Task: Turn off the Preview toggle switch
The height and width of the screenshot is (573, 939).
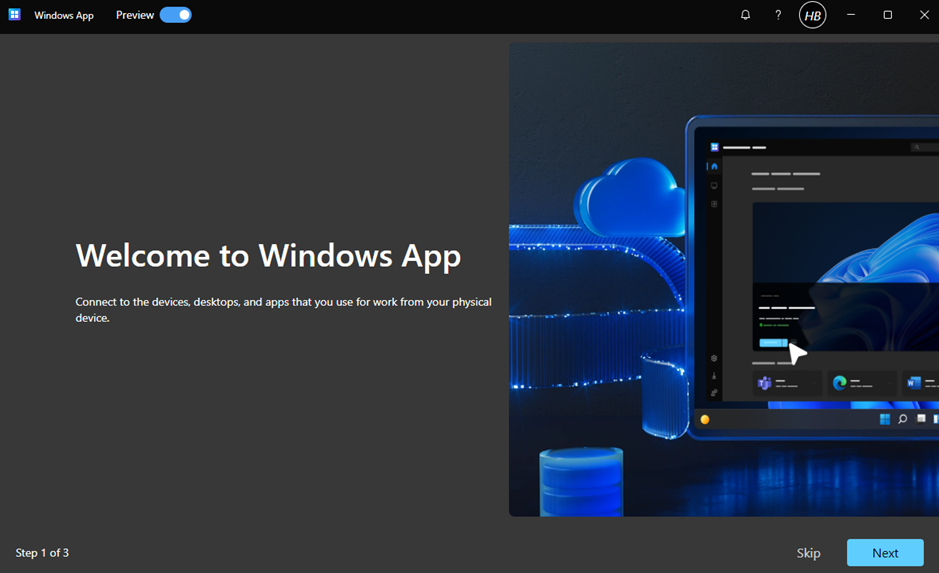Action: pyautogui.click(x=175, y=15)
